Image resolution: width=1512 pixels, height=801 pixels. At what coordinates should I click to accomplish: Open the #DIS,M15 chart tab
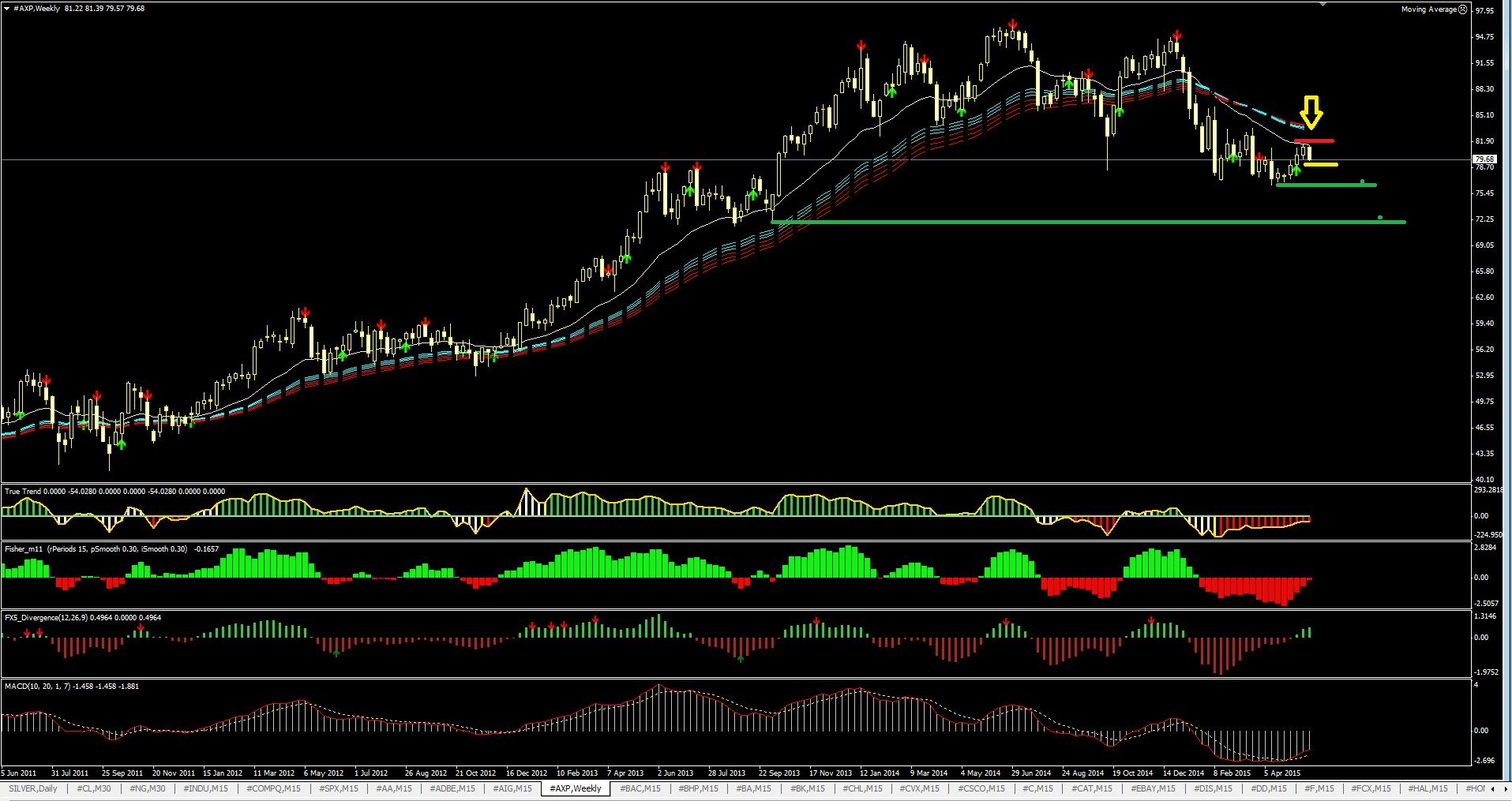(1213, 788)
